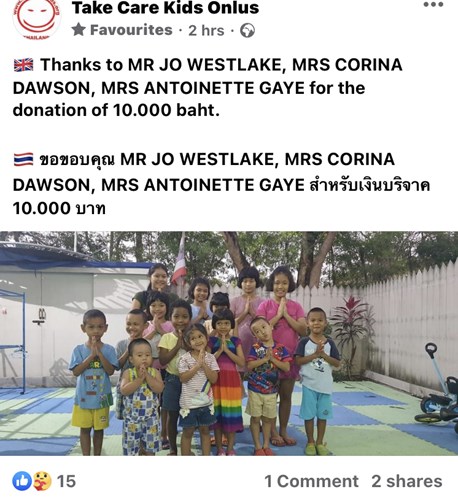Open the 1 Comment link
This screenshot has height=500, width=458.
click(x=311, y=481)
